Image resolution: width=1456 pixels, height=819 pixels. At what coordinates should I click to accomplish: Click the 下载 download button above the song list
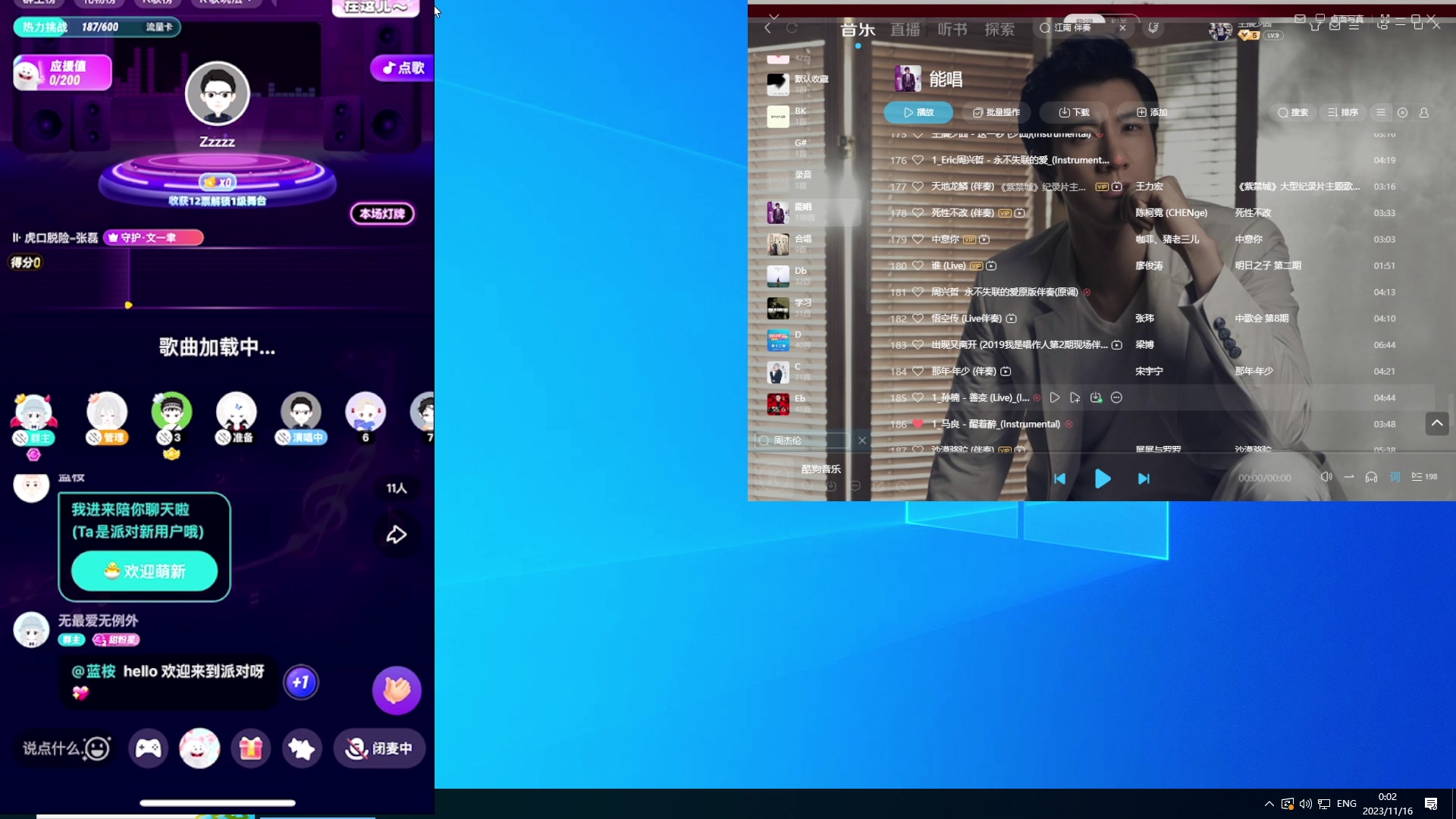(1074, 112)
